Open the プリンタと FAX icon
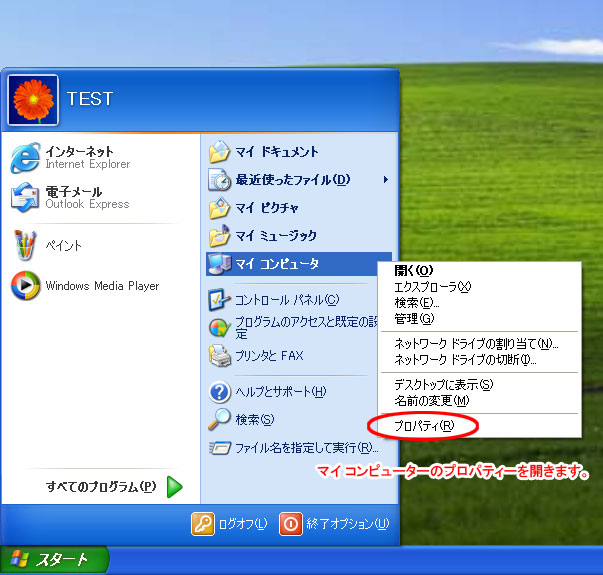Image resolution: width=603 pixels, height=575 pixels. (220, 356)
